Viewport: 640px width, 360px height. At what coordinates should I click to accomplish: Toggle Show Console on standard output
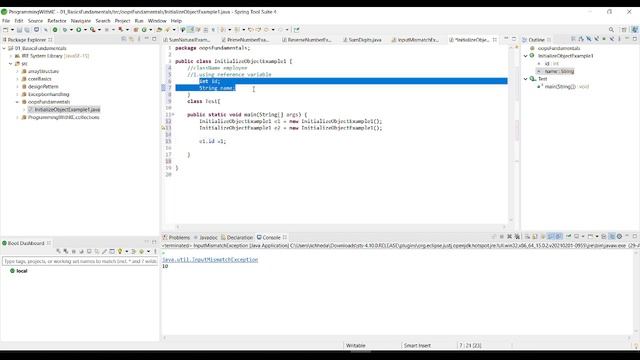coord(551,236)
